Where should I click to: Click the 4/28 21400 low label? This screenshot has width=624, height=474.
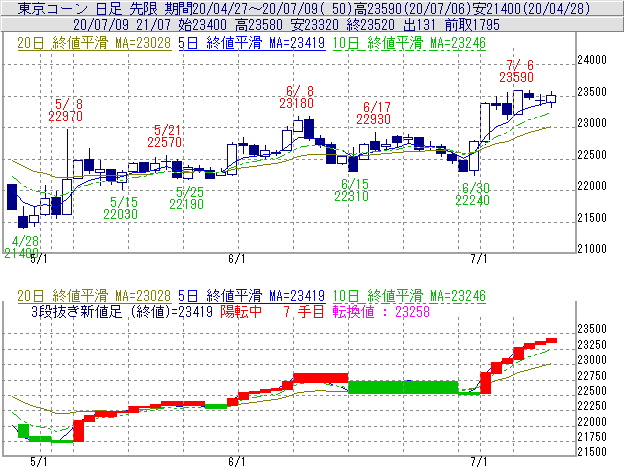(x=22, y=247)
